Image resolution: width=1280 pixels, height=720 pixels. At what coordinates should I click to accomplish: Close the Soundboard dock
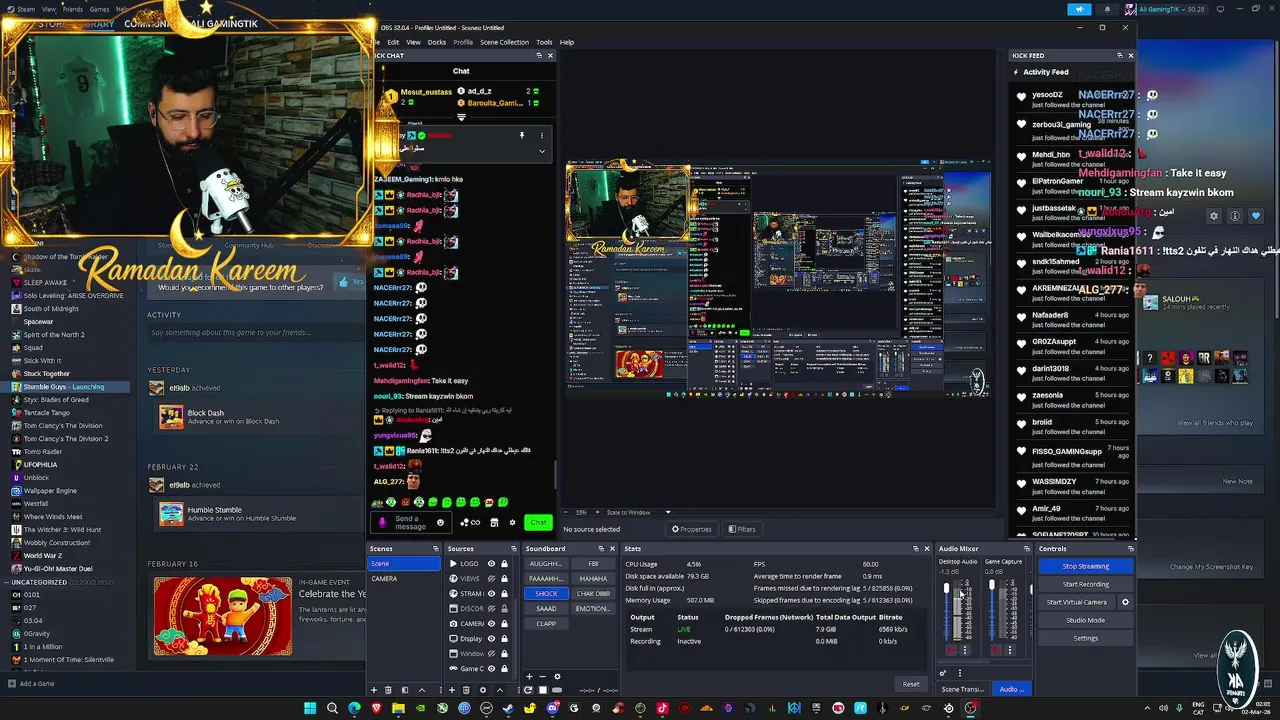pos(612,548)
